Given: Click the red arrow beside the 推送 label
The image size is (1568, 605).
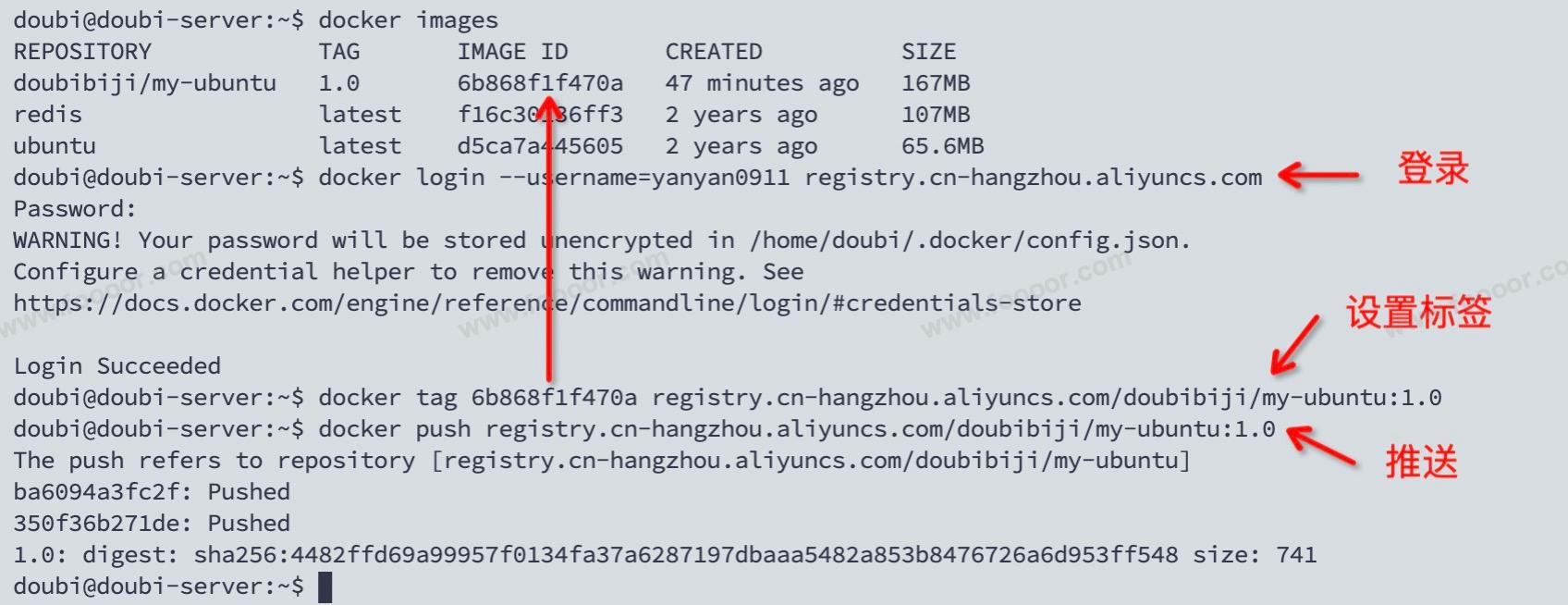Looking at the screenshot, I should tap(1321, 444).
